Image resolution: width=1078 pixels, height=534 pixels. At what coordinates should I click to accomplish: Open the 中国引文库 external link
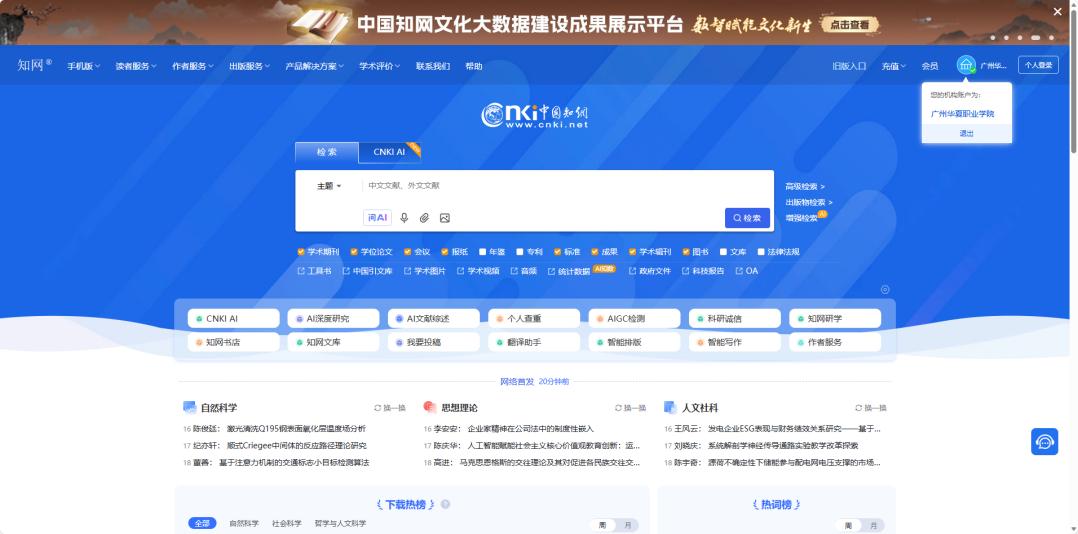[x=367, y=271]
